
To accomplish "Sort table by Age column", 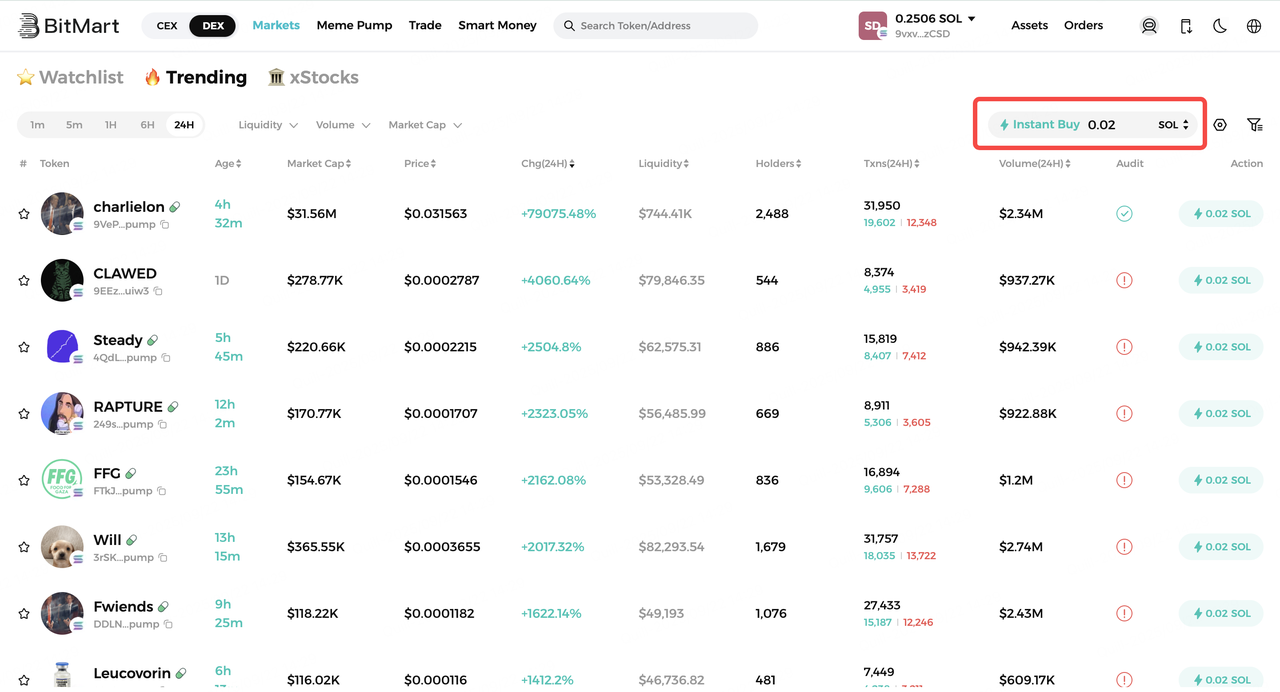I will pos(228,164).
